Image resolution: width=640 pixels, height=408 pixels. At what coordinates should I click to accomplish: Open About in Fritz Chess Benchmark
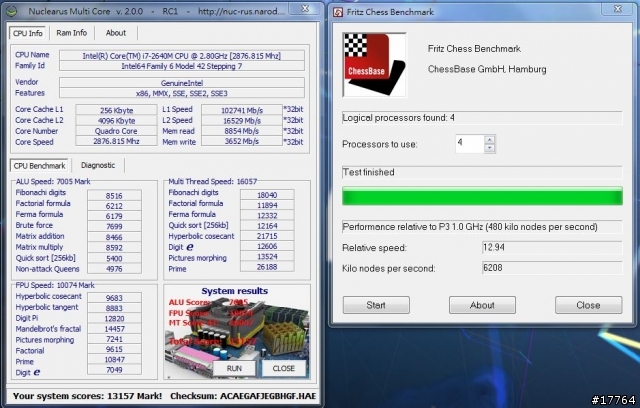[482, 305]
